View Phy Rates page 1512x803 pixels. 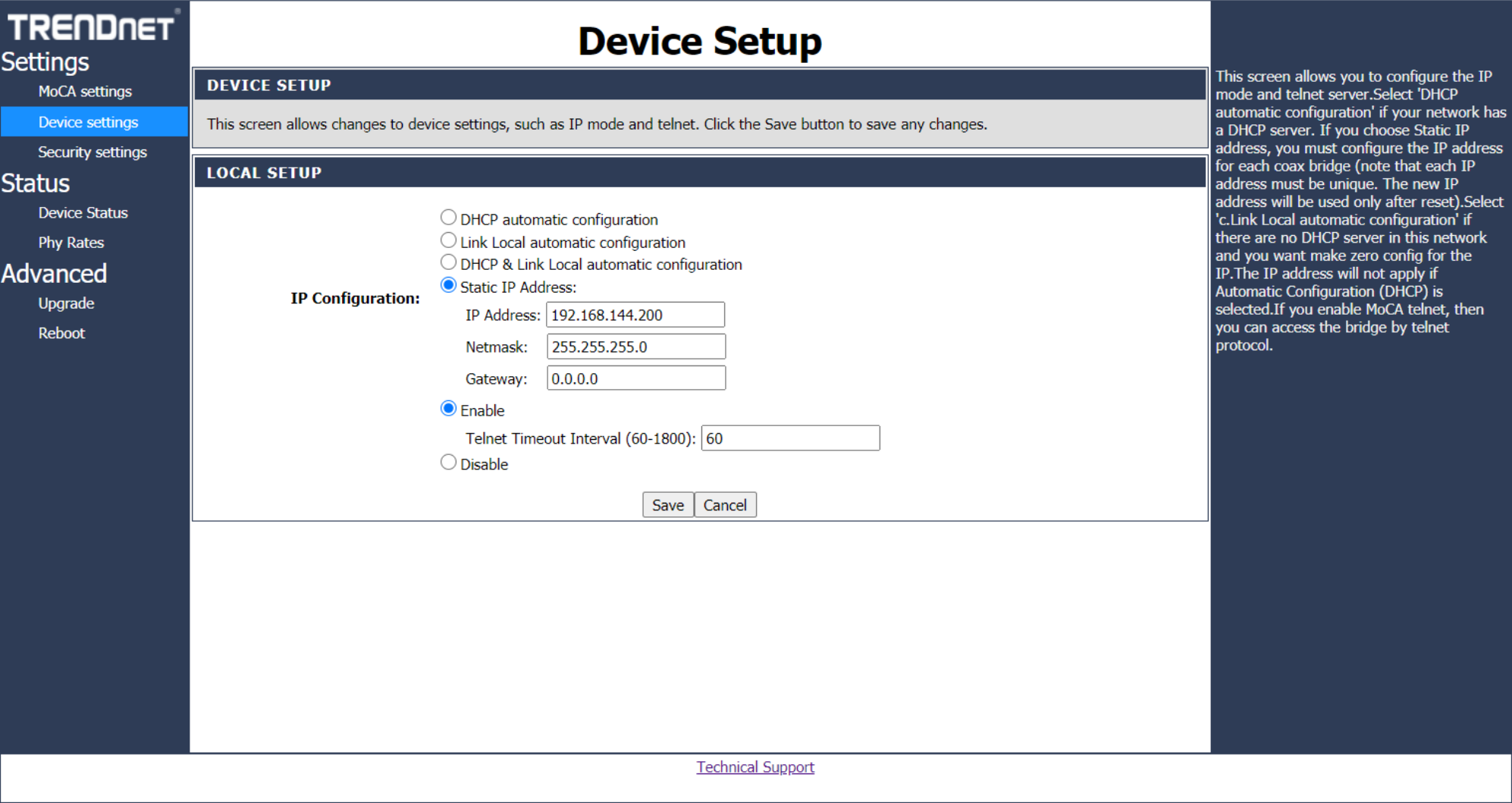point(71,243)
